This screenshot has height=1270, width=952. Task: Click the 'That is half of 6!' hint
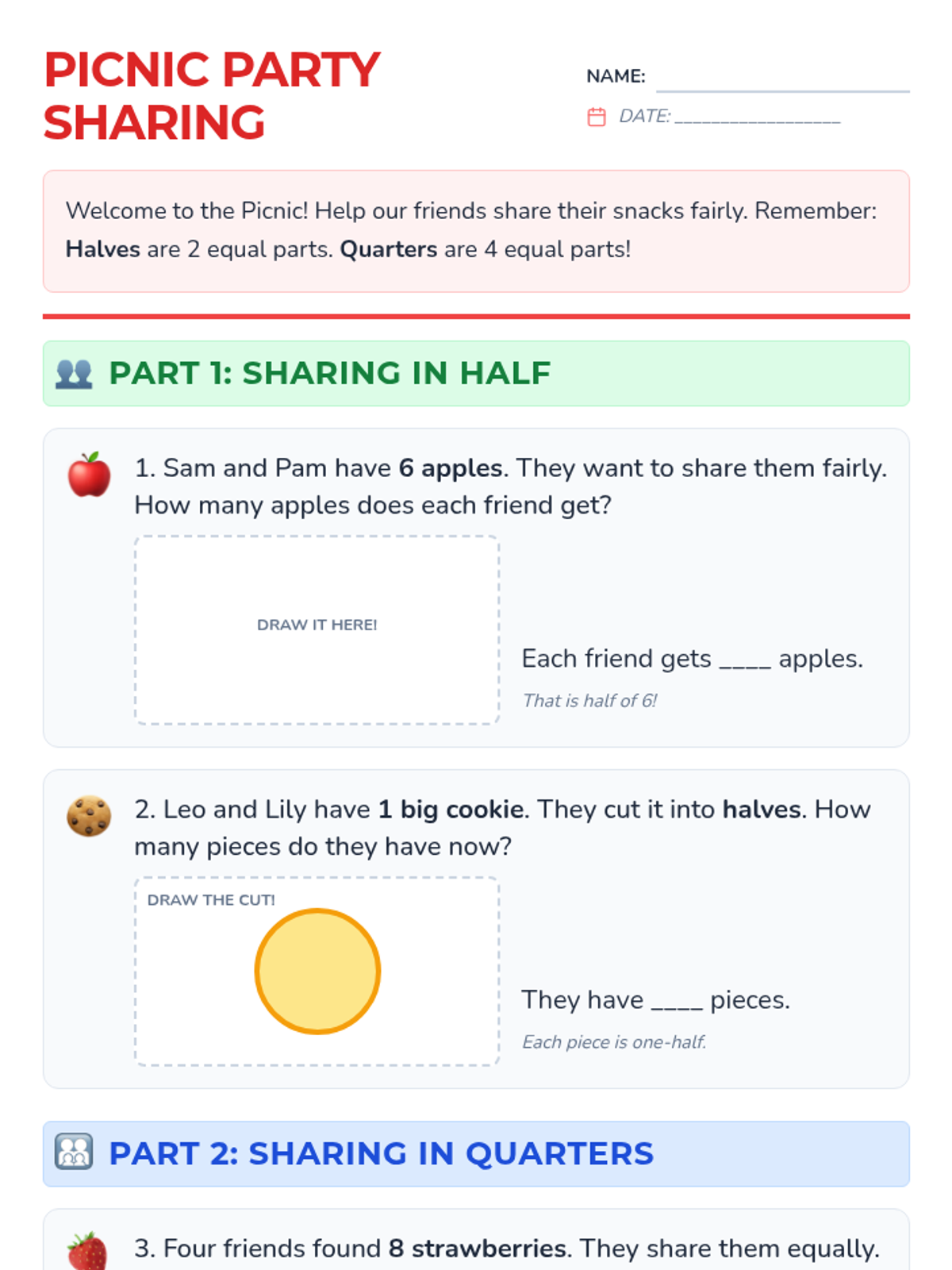(589, 700)
